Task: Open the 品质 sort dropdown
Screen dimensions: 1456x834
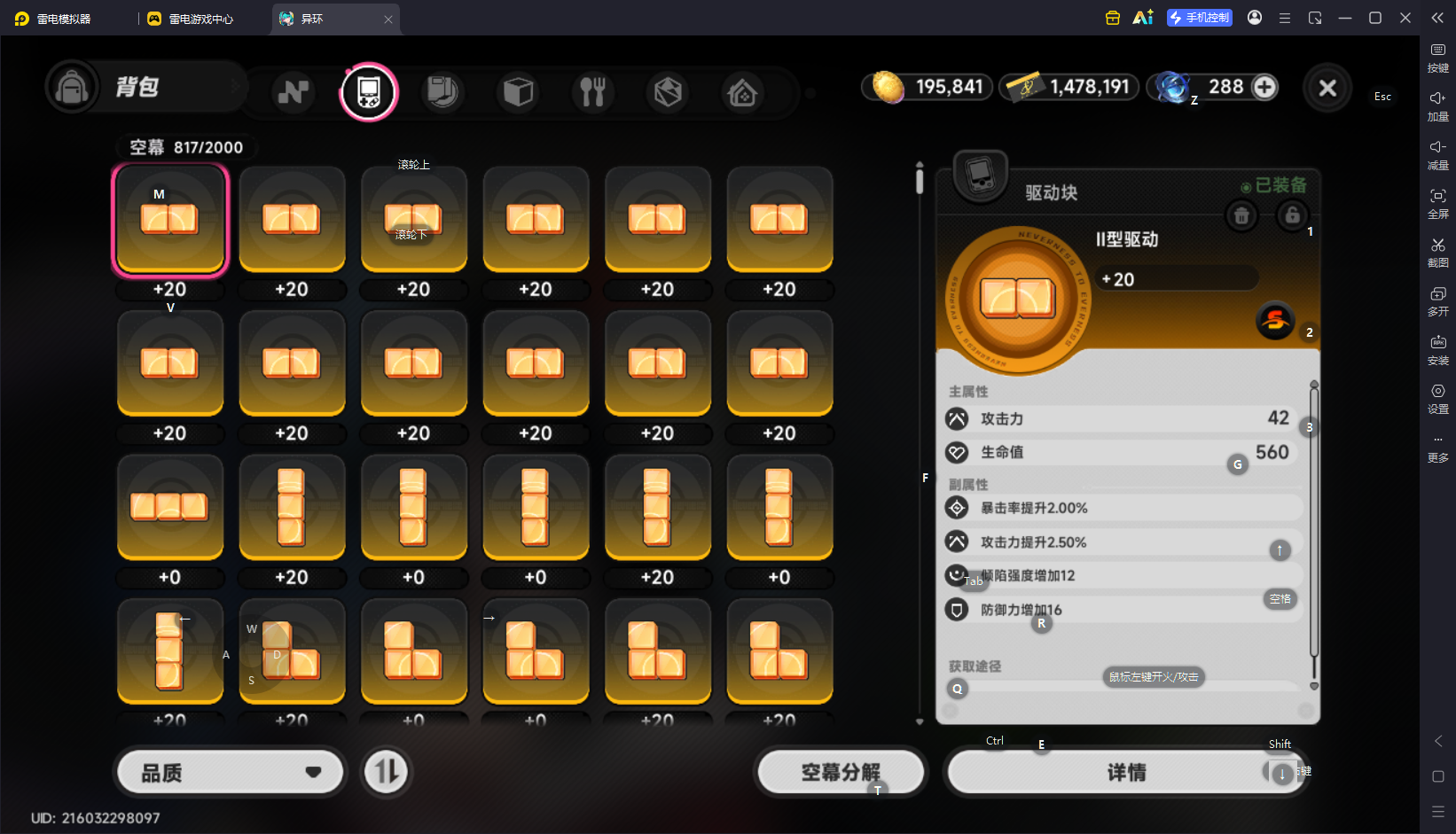Action: [230, 773]
